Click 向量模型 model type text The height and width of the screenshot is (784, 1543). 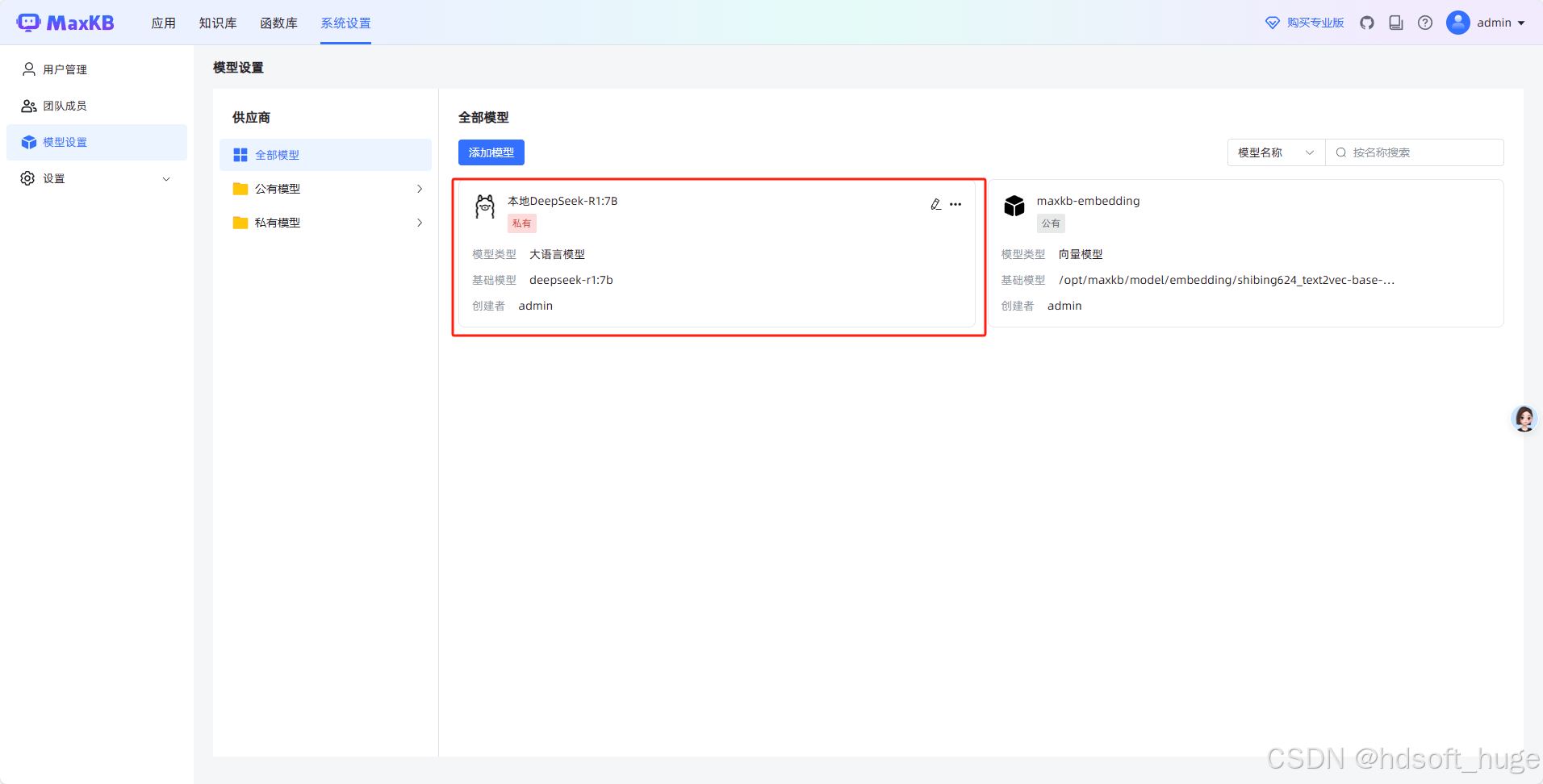(x=1081, y=254)
